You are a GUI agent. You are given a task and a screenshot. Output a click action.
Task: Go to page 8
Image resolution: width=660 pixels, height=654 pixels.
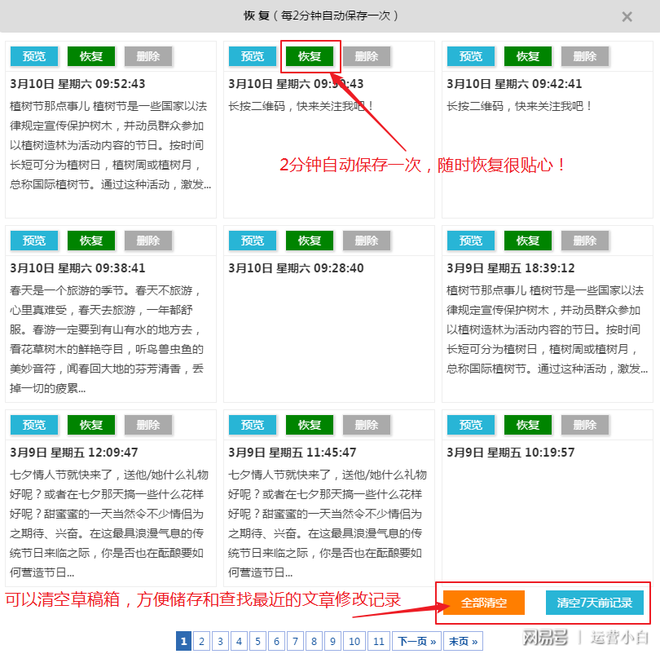[314, 641]
